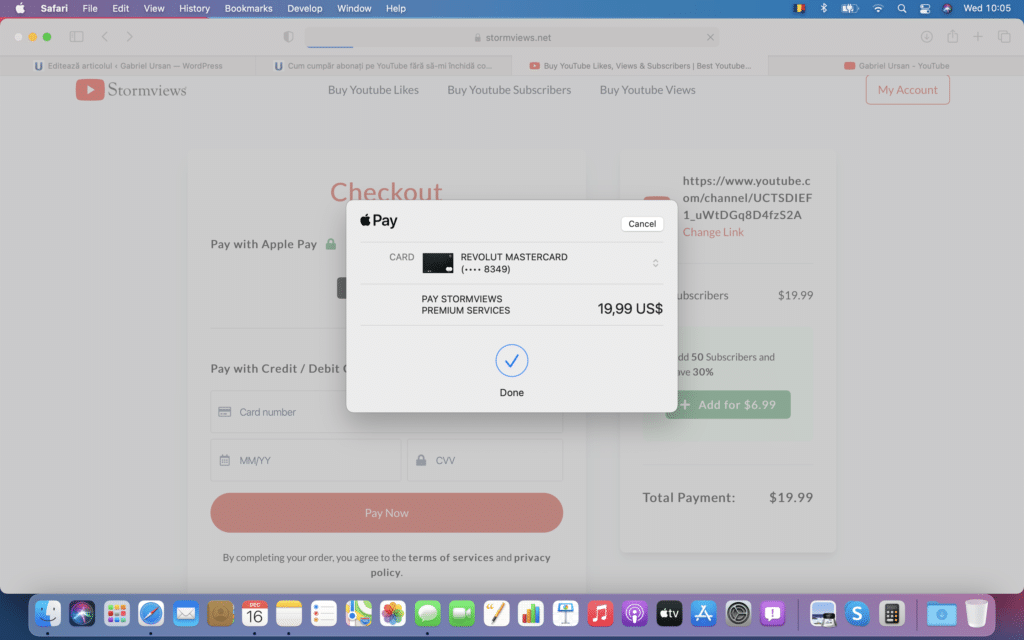This screenshot has height=640, width=1024.
Task: Go forward in Safari
Action: [129, 37]
